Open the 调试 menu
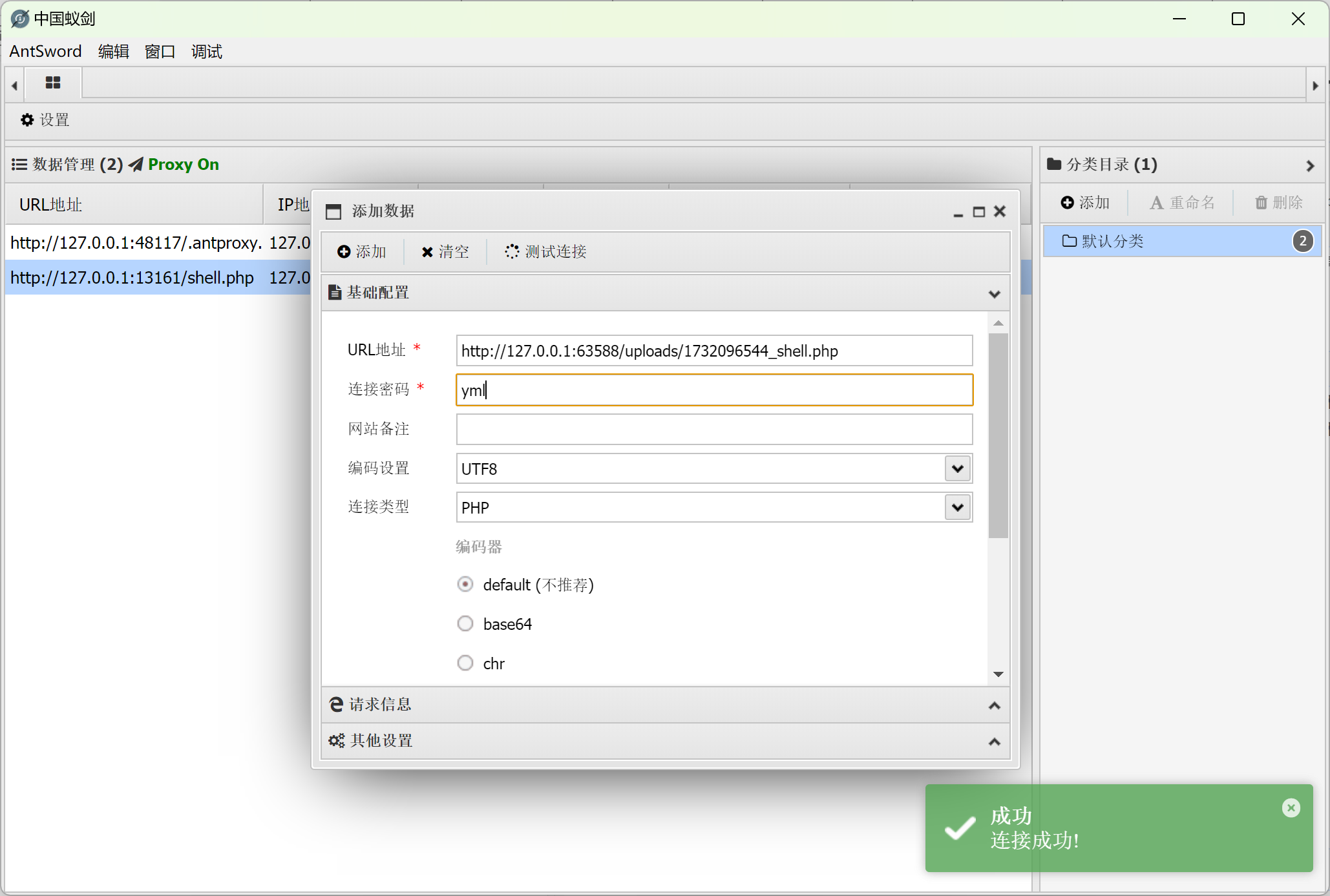 (x=206, y=52)
